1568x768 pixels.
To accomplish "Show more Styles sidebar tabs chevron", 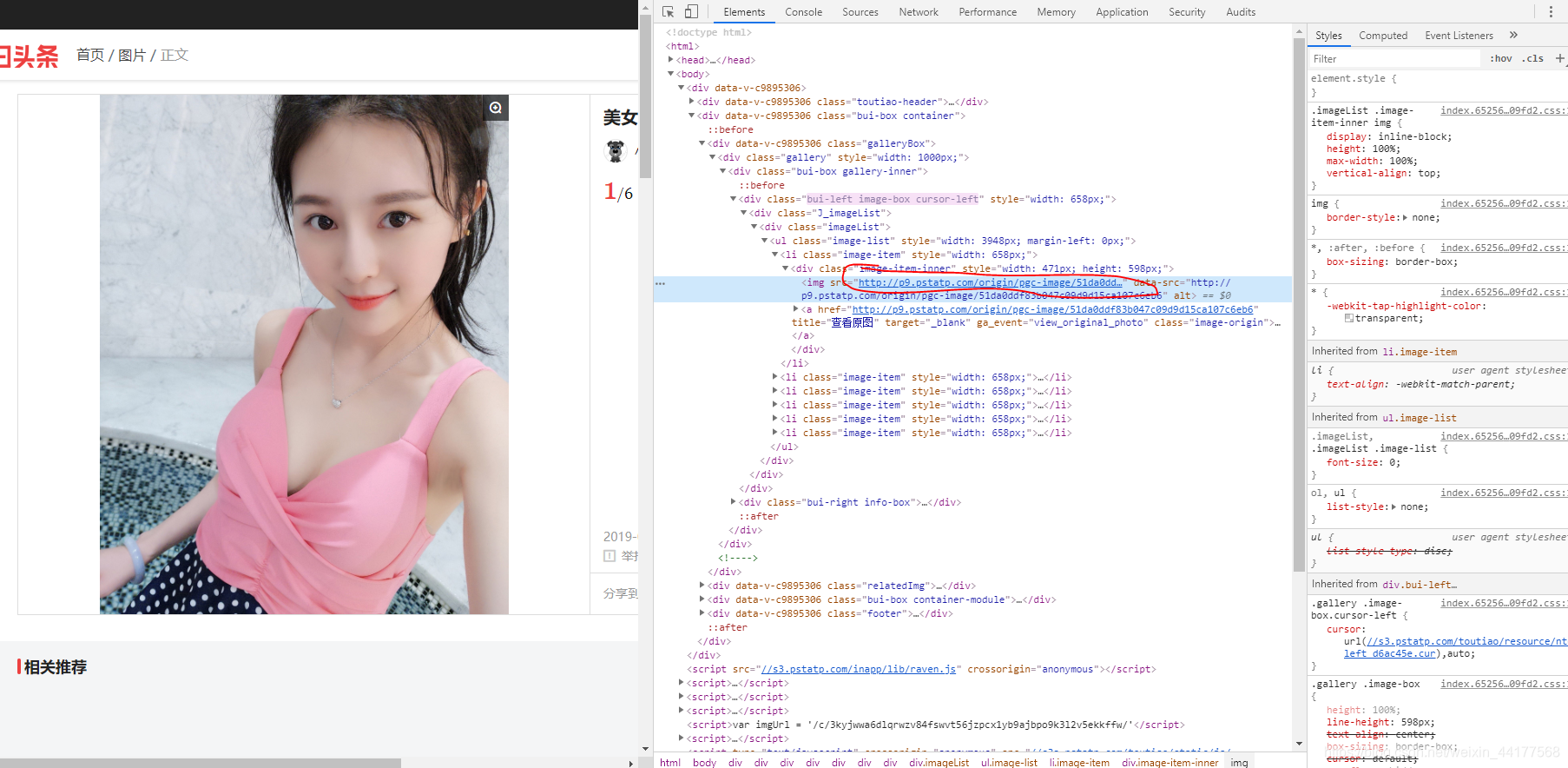I will point(1513,35).
